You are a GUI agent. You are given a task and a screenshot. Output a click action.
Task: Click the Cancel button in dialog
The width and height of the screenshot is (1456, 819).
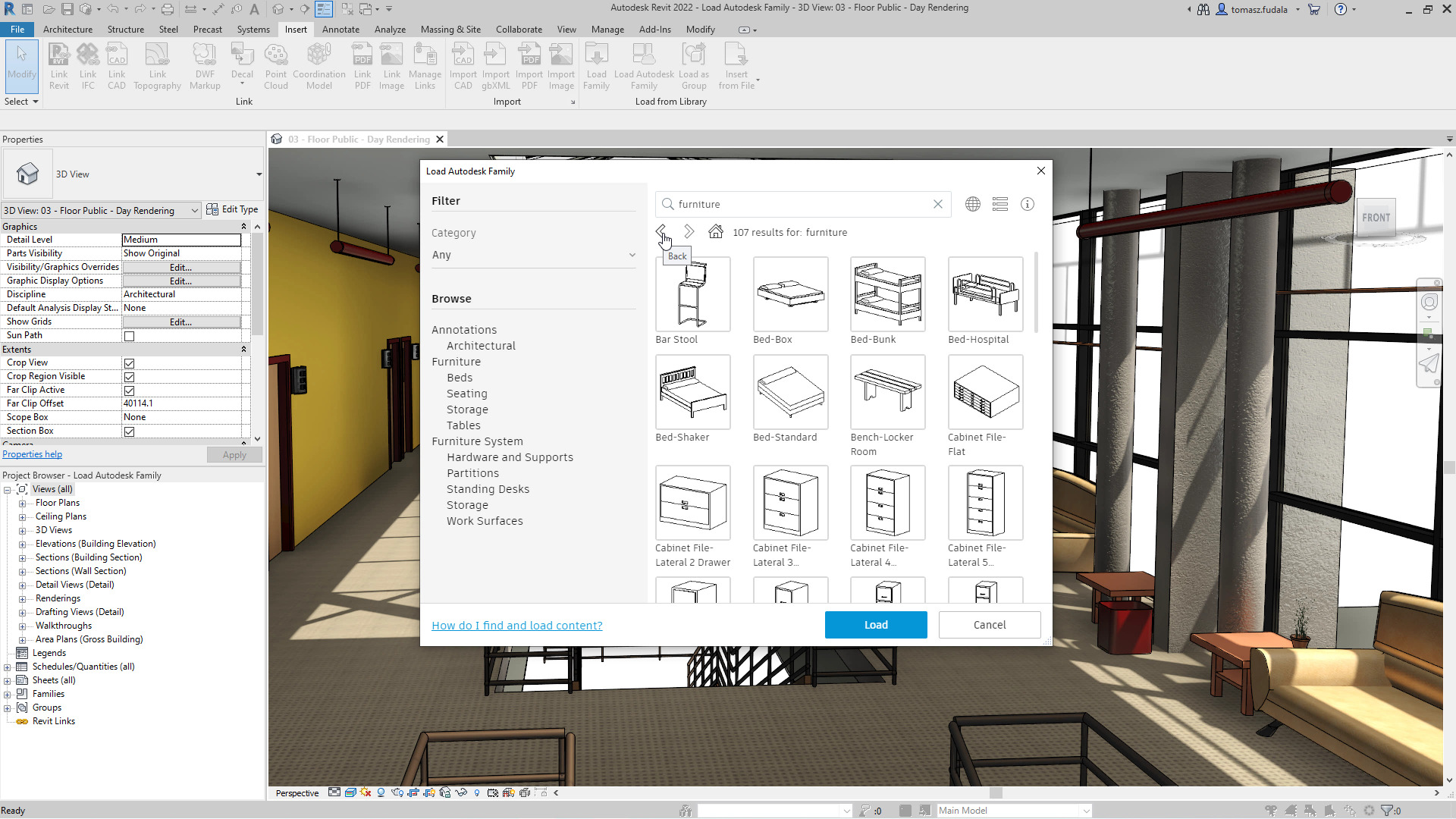click(990, 625)
